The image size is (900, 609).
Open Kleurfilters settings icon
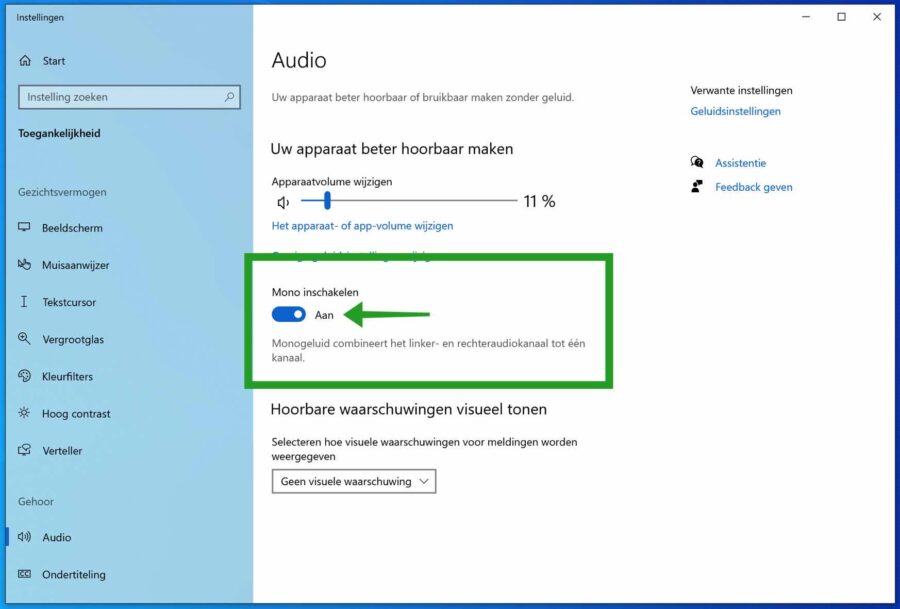(x=24, y=376)
